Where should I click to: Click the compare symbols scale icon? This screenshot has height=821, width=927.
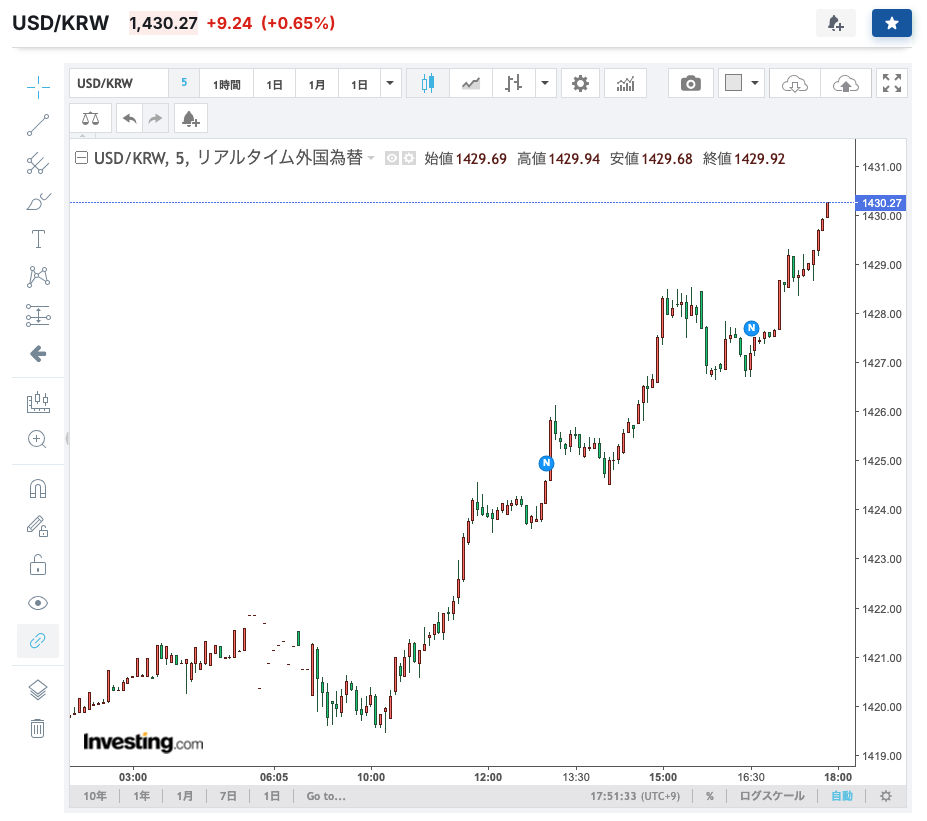click(91, 119)
